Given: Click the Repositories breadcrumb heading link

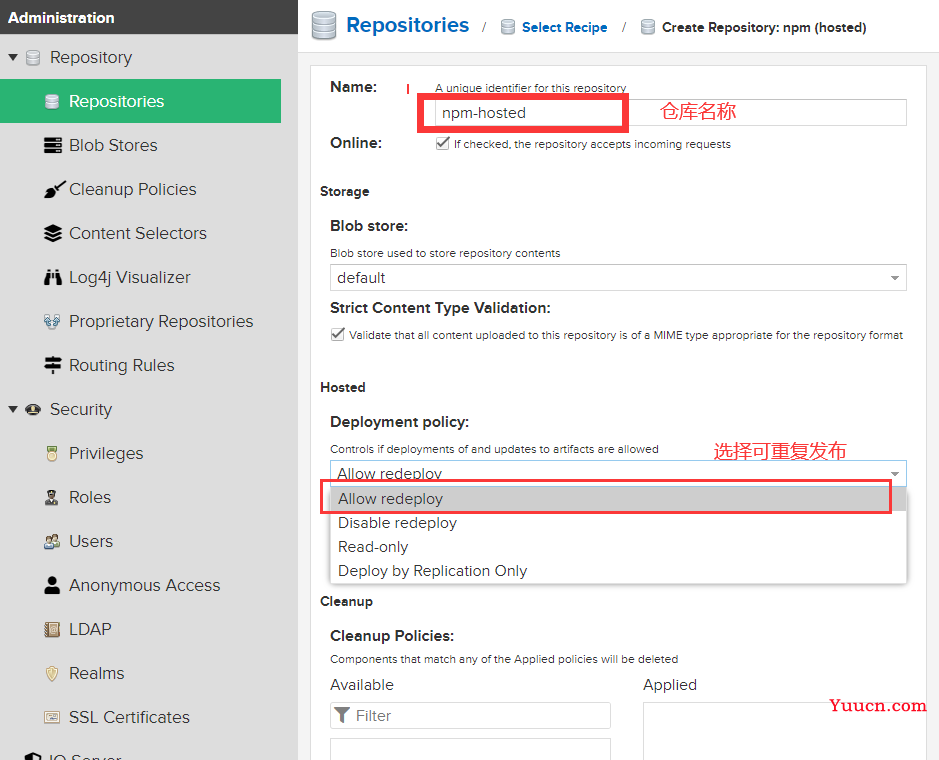Looking at the screenshot, I should point(407,25).
